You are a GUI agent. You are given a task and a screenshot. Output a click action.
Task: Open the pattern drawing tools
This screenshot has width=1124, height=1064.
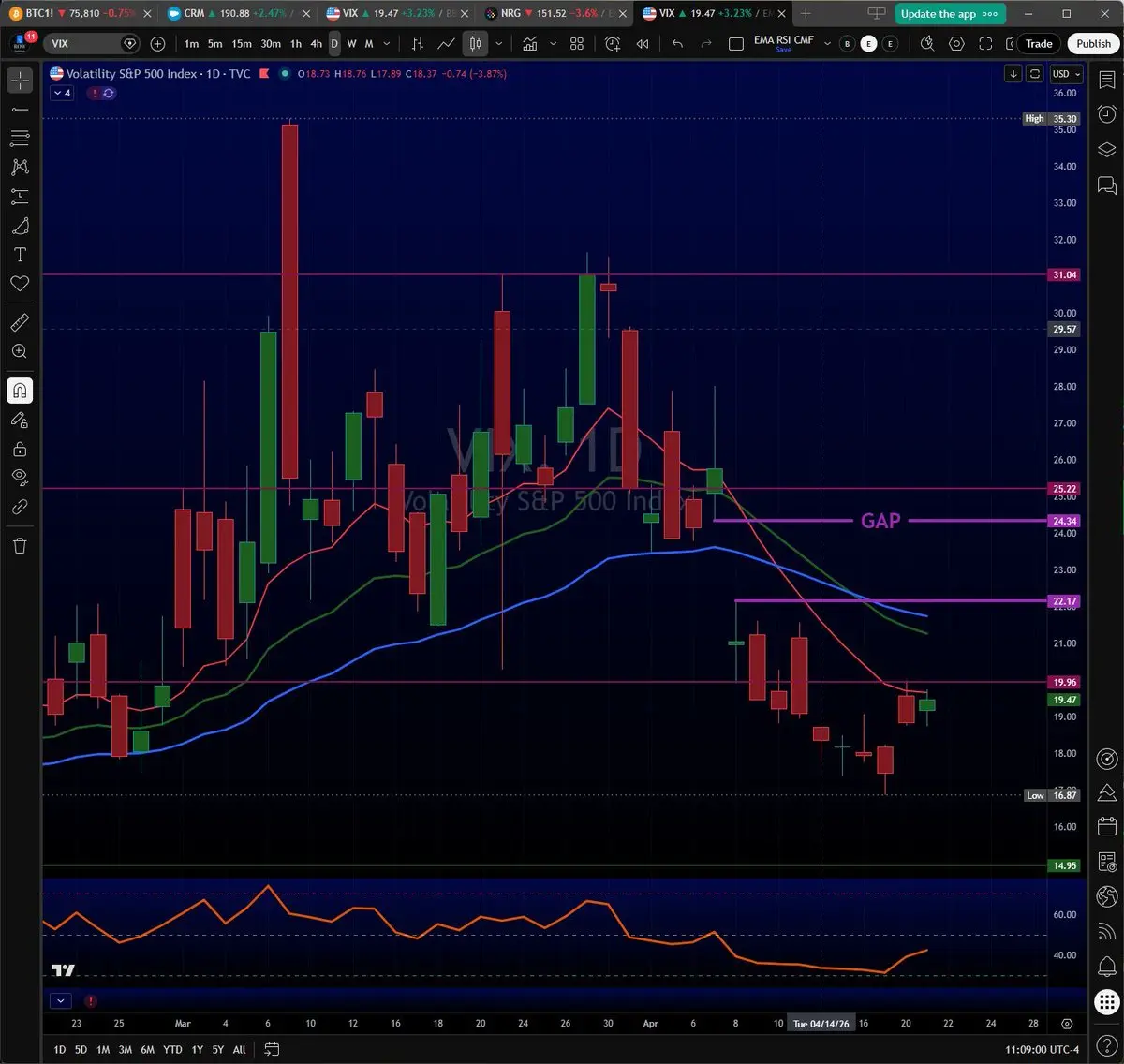[x=20, y=168]
